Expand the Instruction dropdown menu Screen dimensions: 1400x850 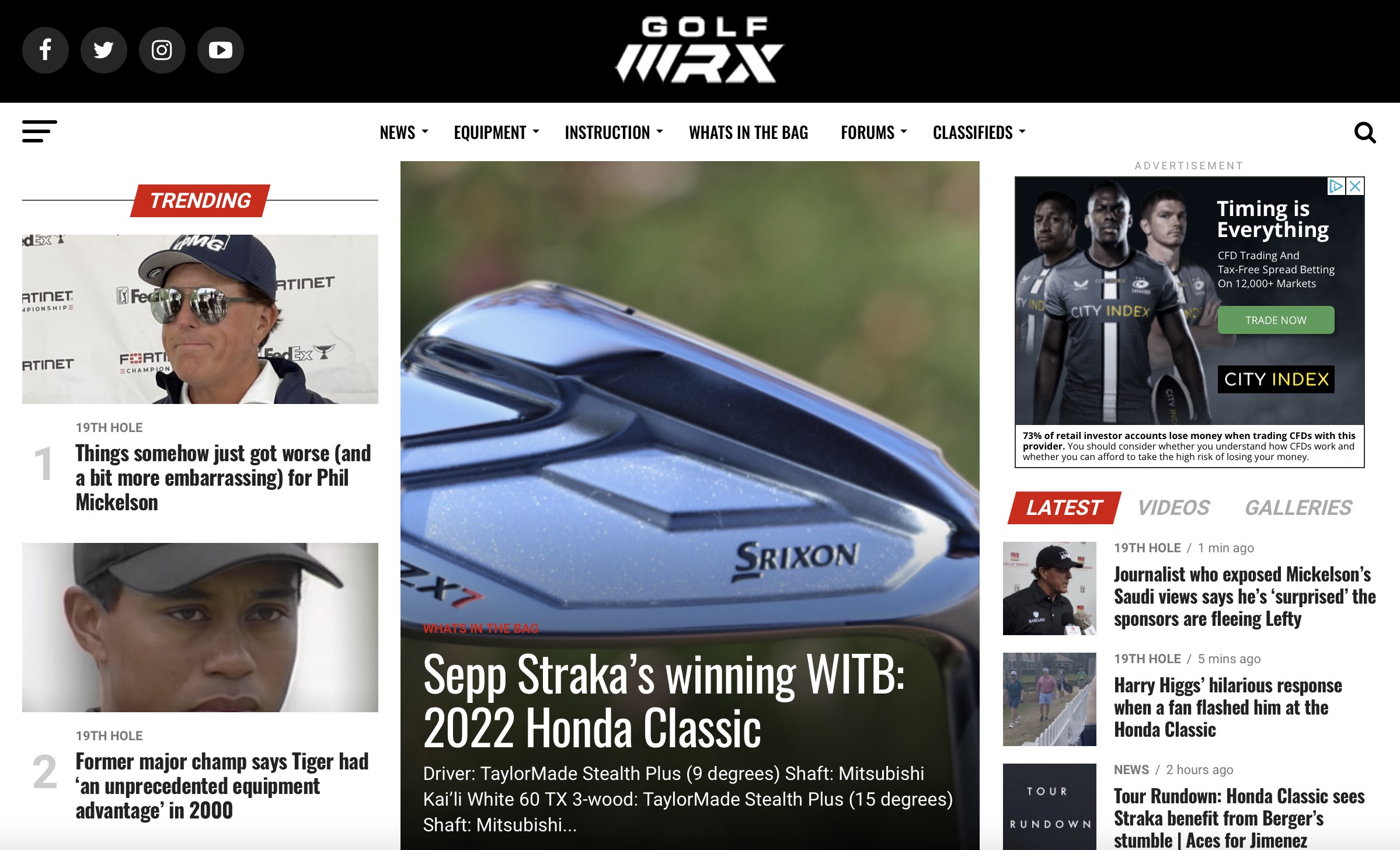click(614, 133)
